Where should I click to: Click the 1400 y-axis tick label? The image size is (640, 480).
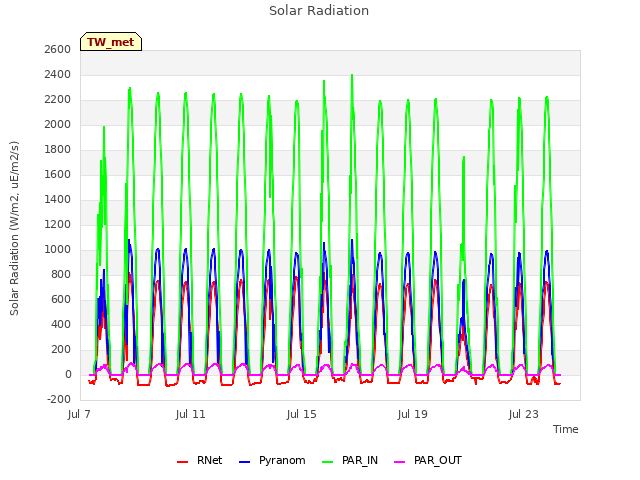(x=58, y=200)
